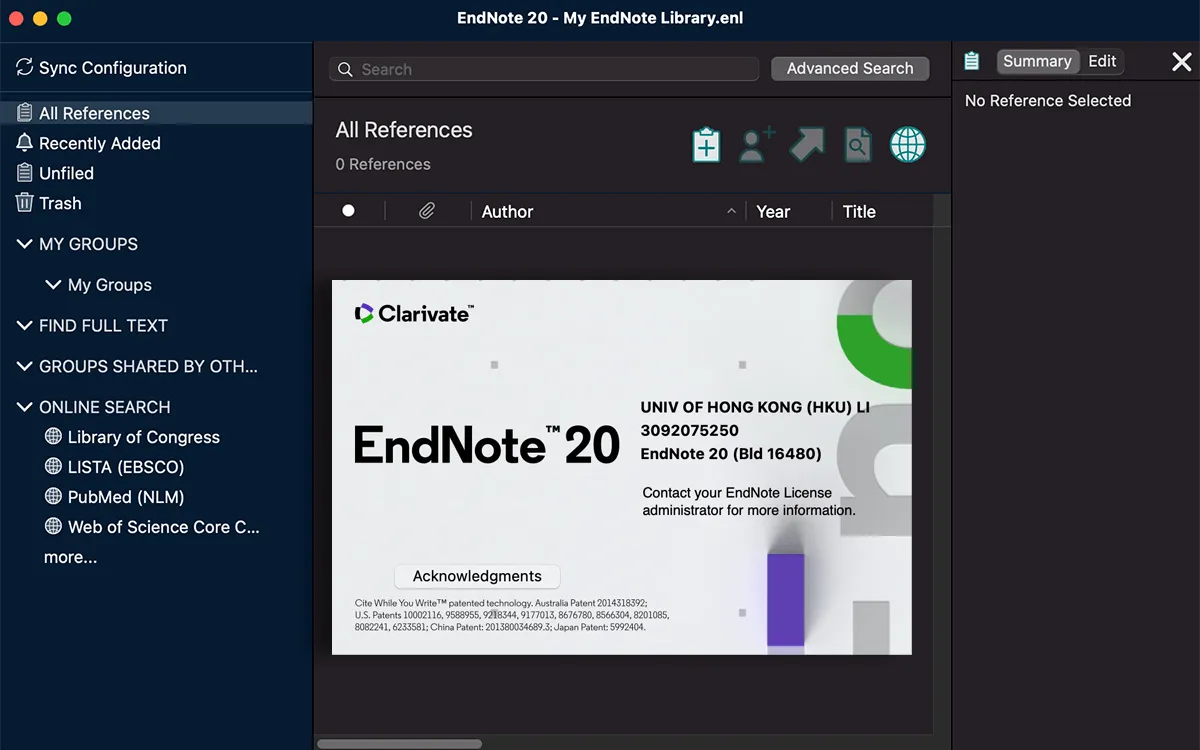Click the Clarivate logo on splash
The width and height of the screenshot is (1200, 750).
[414, 313]
